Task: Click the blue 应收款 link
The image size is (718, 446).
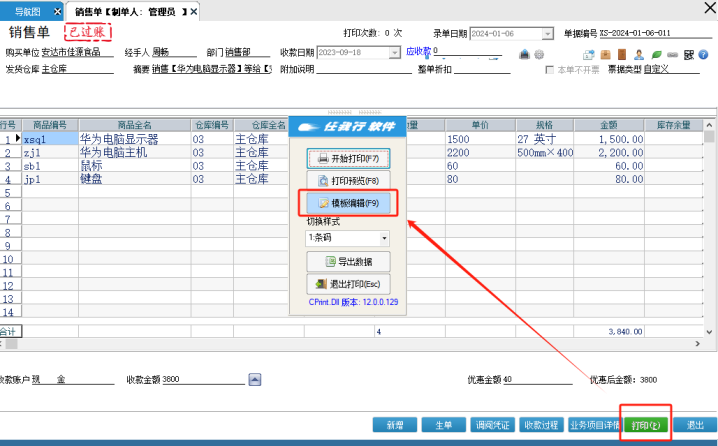Action: tap(419, 51)
